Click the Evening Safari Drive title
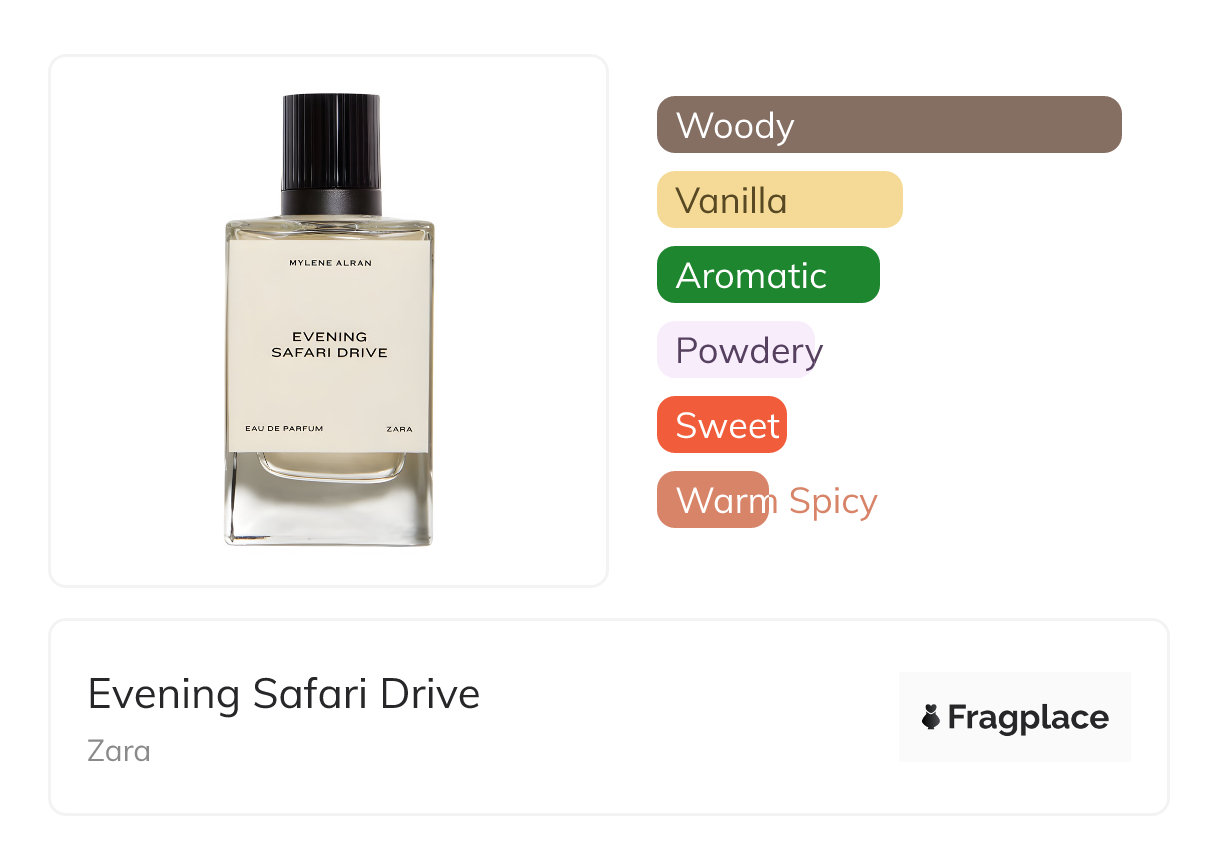Image resolution: width=1218 pixels, height=864 pixels. coord(284,694)
